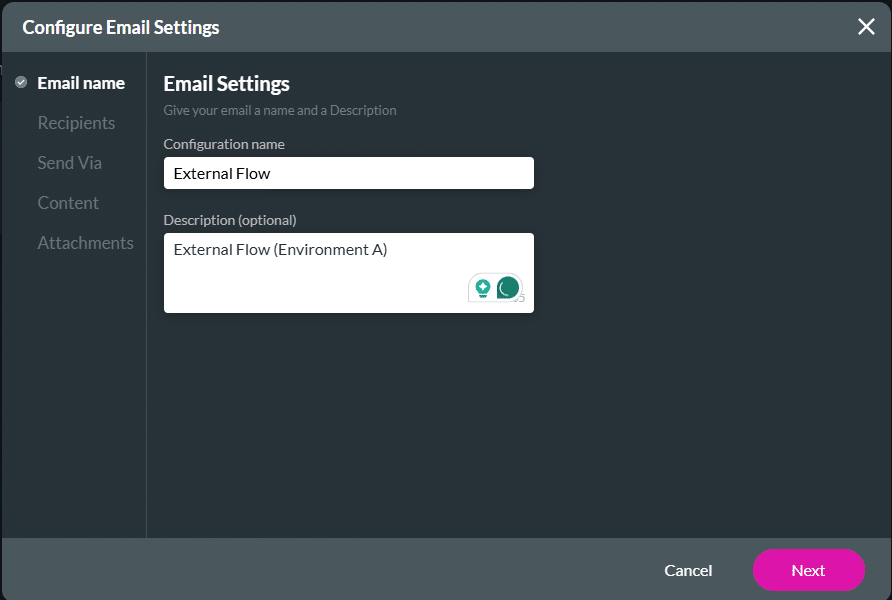This screenshot has height=600, width=892.
Task: Click the Configure Email Settings title bar
Action: 120,27
